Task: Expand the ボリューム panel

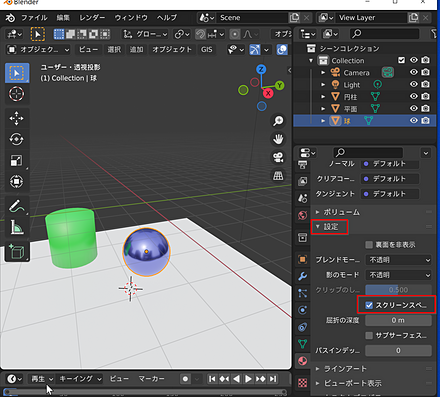Action: 338,212
